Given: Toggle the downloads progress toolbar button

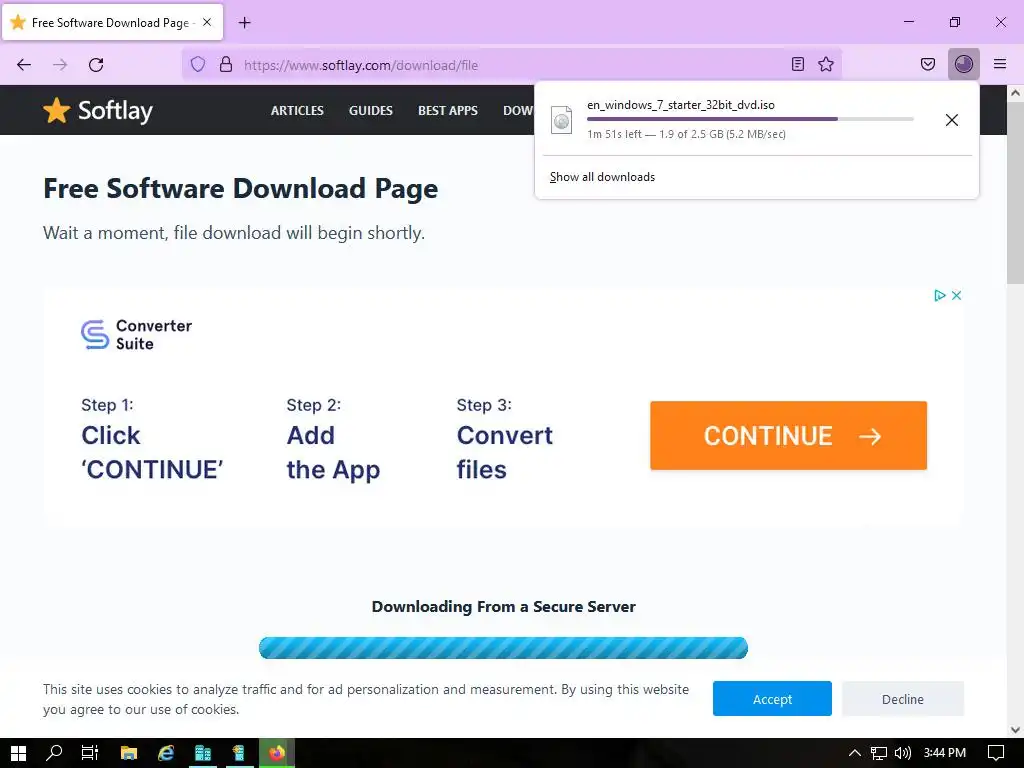Looking at the screenshot, I should click(x=964, y=64).
